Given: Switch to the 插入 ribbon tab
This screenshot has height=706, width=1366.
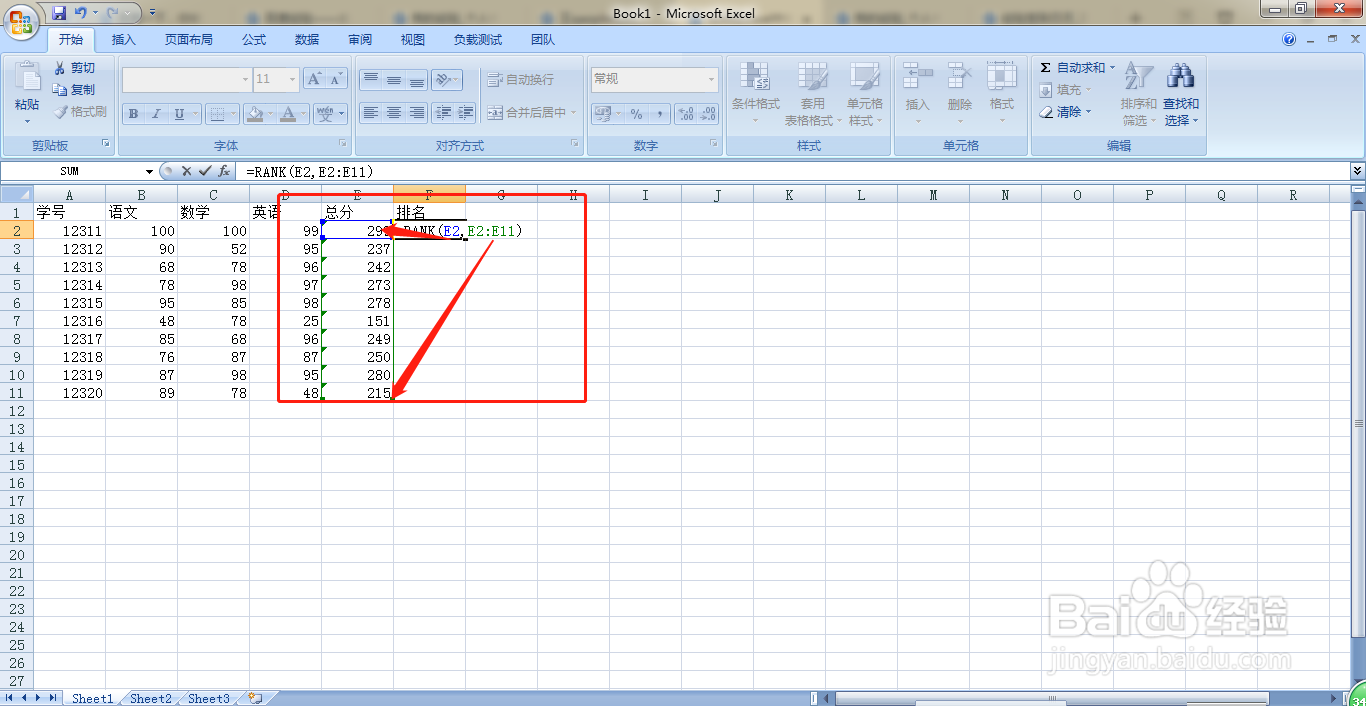Looking at the screenshot, I should pyautogui.click(x=124, y=39).
